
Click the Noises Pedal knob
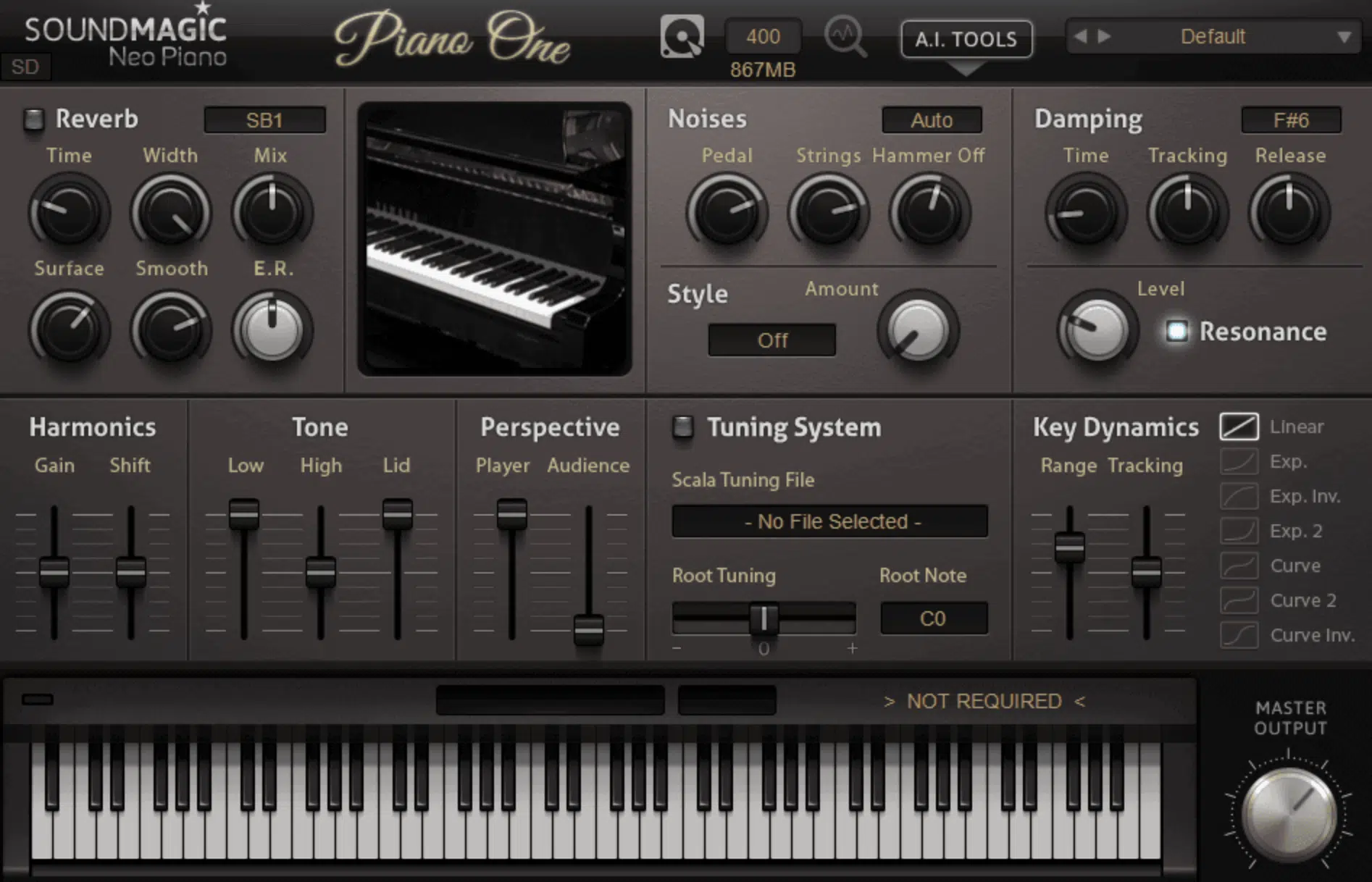(x=727, y=212)
